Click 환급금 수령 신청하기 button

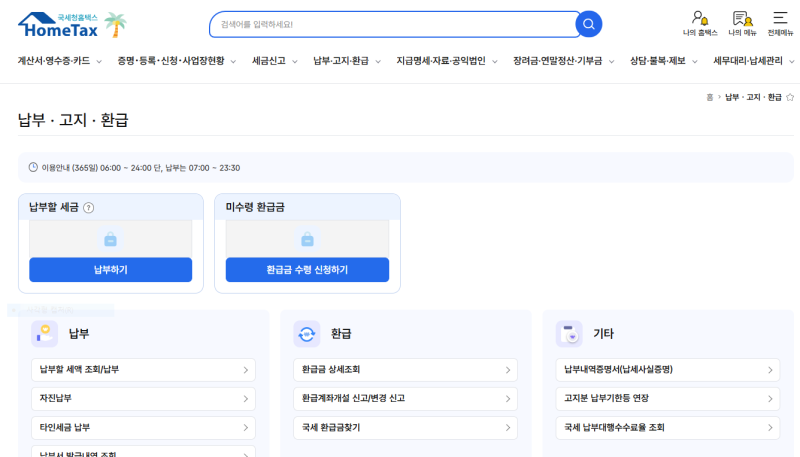pyautogui.click(x=307, y=269)
